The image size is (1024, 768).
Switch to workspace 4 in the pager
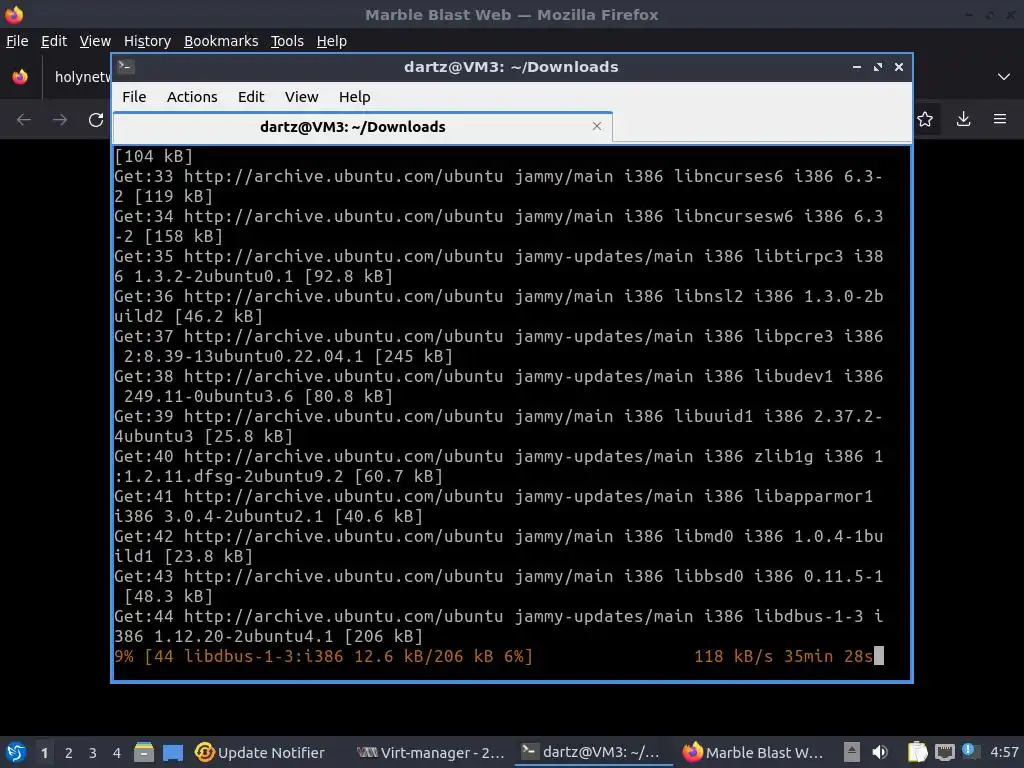(117, 753)
